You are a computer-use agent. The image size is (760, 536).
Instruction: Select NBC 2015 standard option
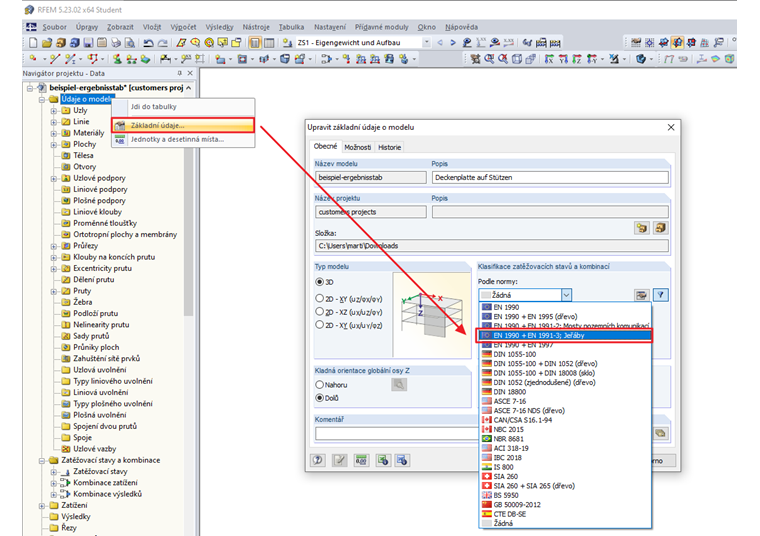pos(565,429)
